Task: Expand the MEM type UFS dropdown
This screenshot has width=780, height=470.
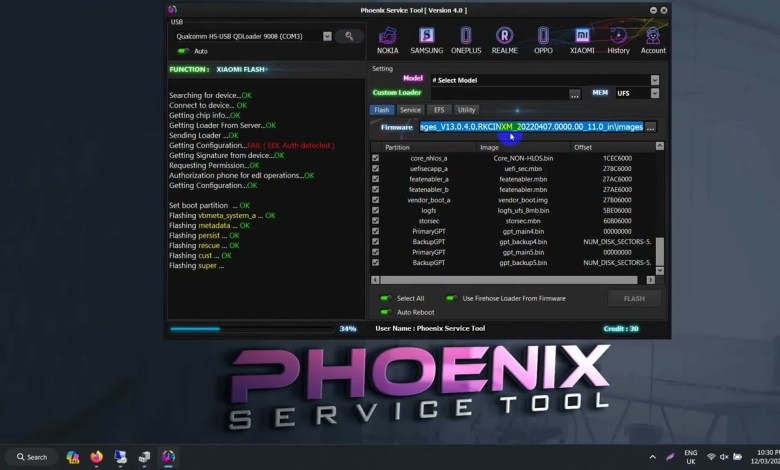Action: tap(654, 93)
